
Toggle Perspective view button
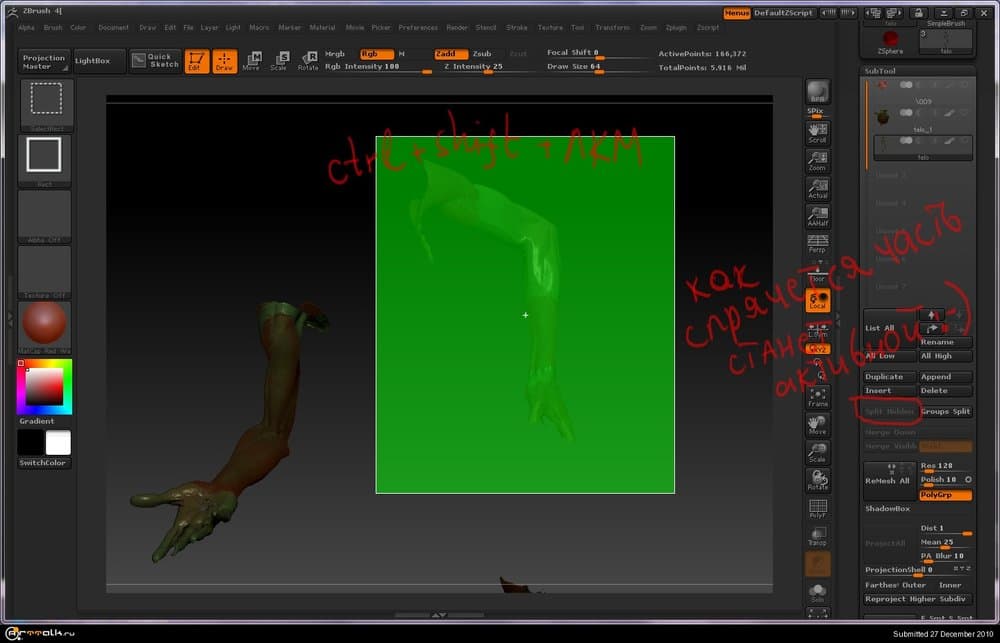click(x=817, y=244)
